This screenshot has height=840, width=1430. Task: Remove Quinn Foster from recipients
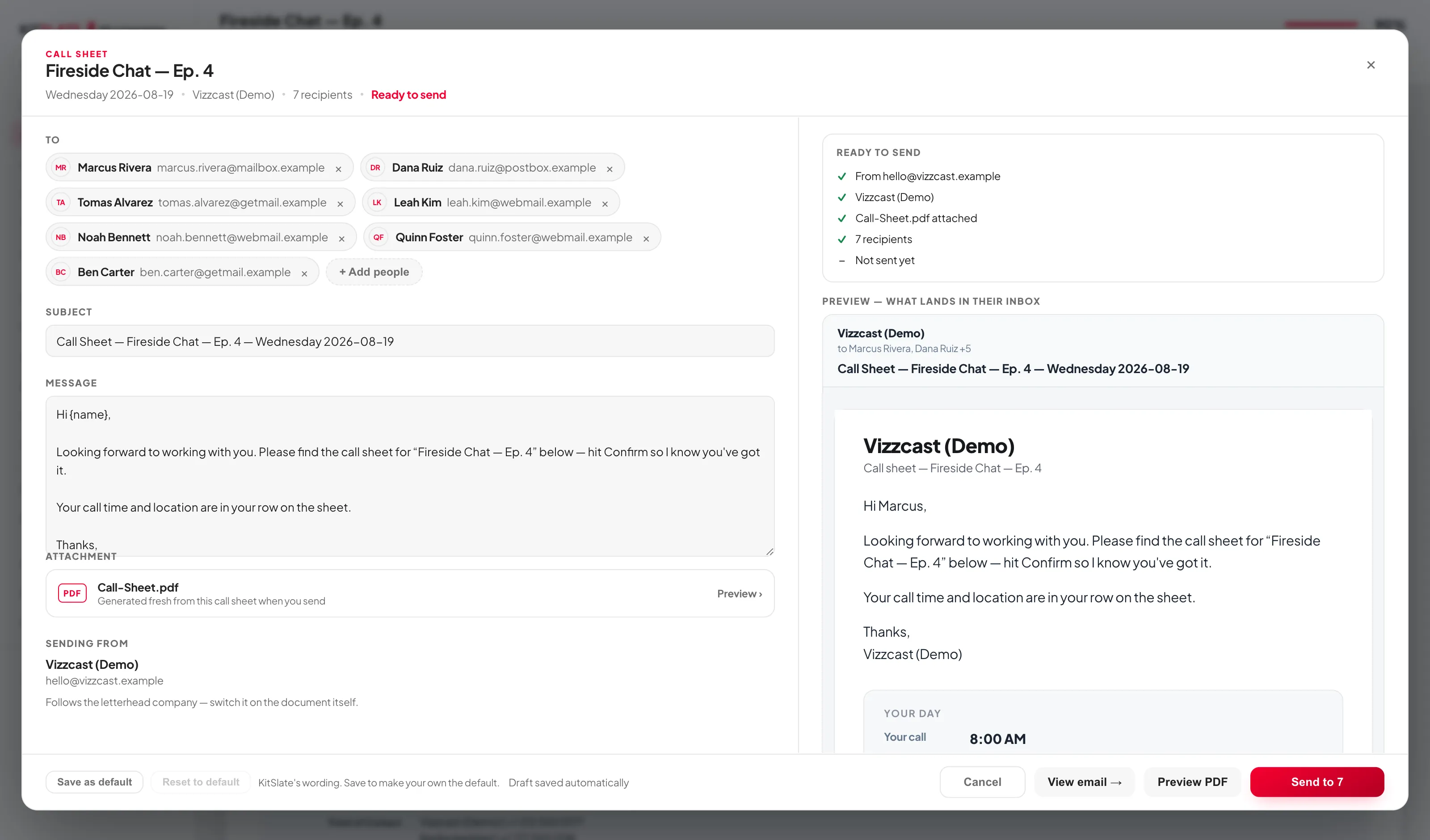(646, 239)
